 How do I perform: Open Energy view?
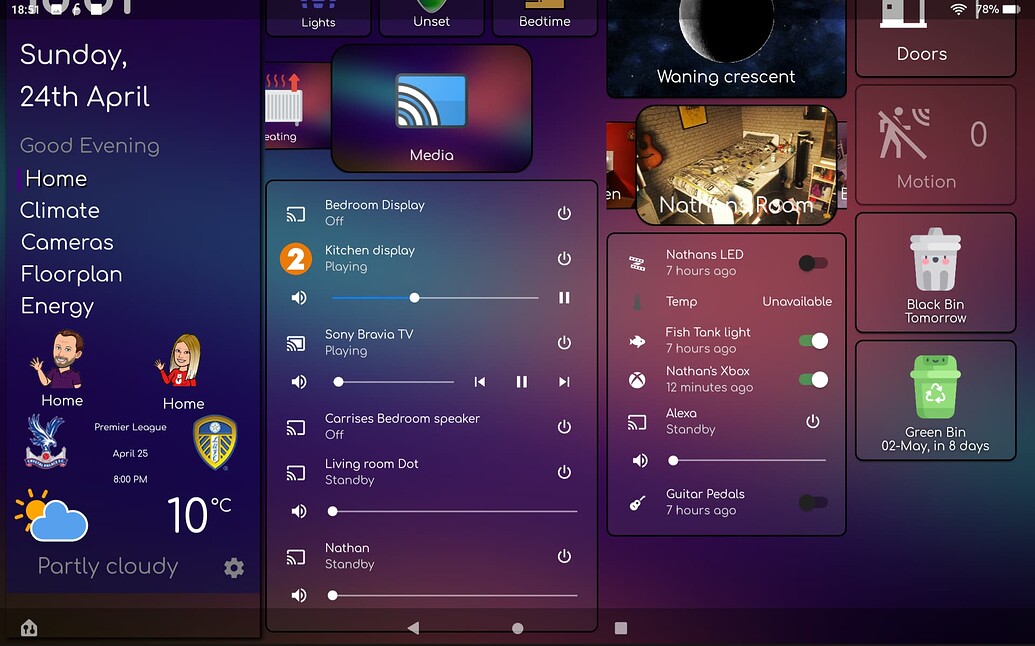click(x=57, y=306)
